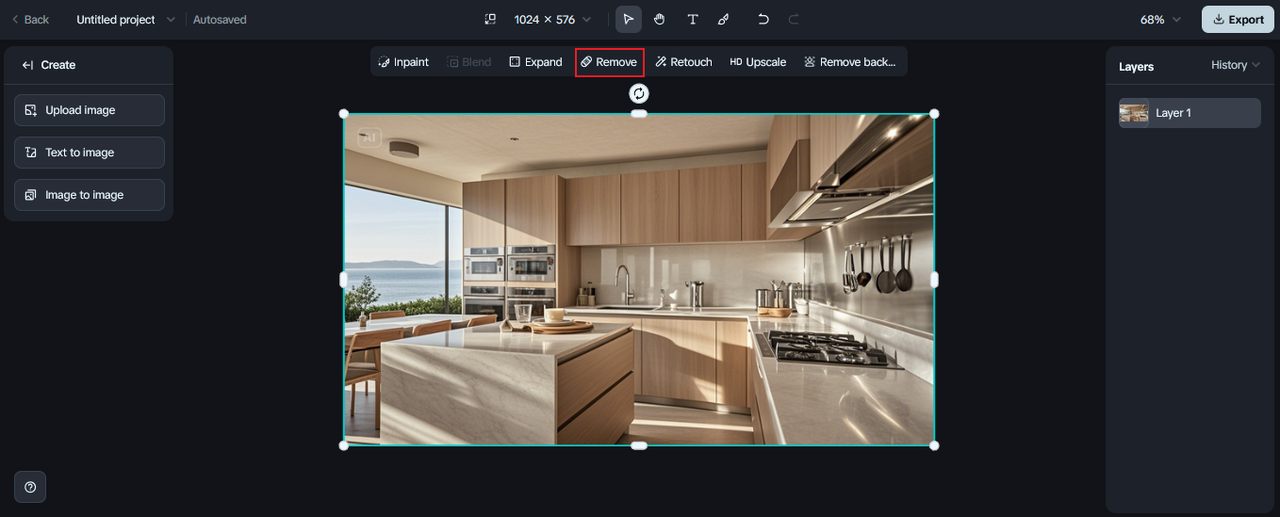Choose the Inpaint tool

[403, 62]
